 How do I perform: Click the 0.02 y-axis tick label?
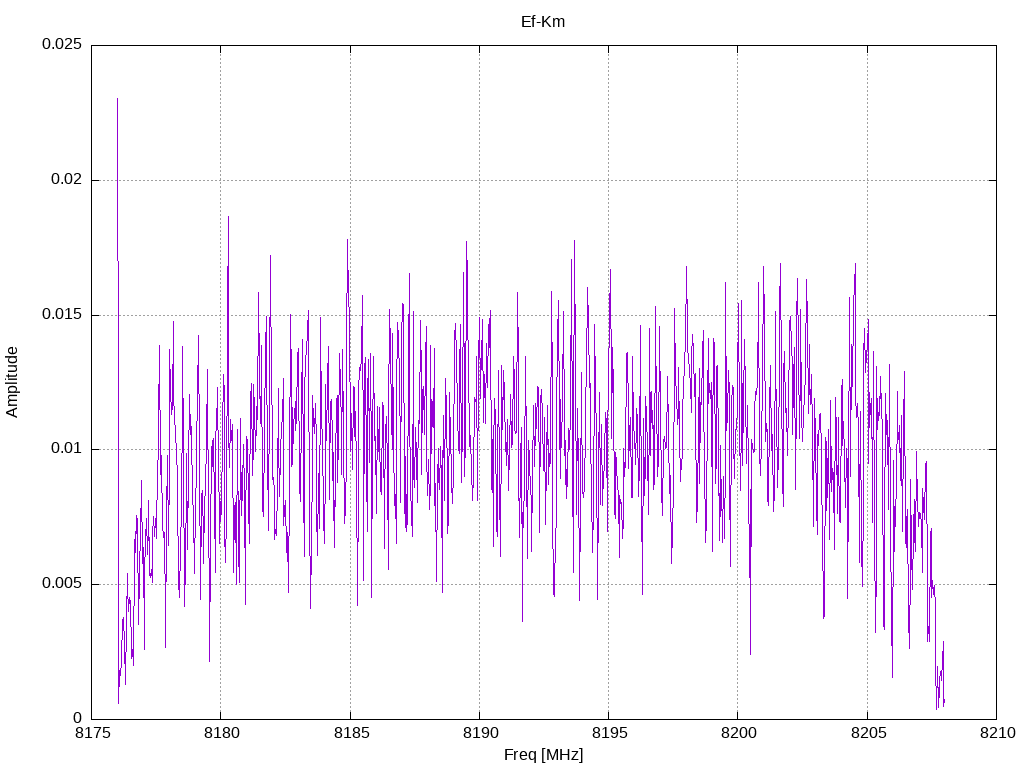click(x=67, y=180)
